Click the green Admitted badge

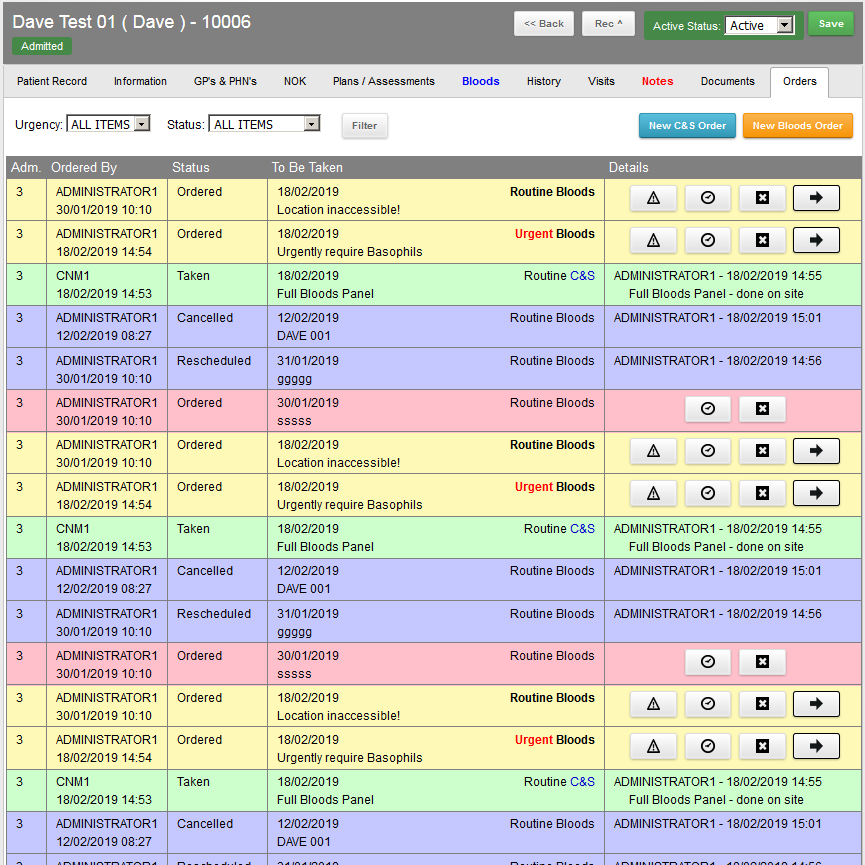[x=41, y=46]
